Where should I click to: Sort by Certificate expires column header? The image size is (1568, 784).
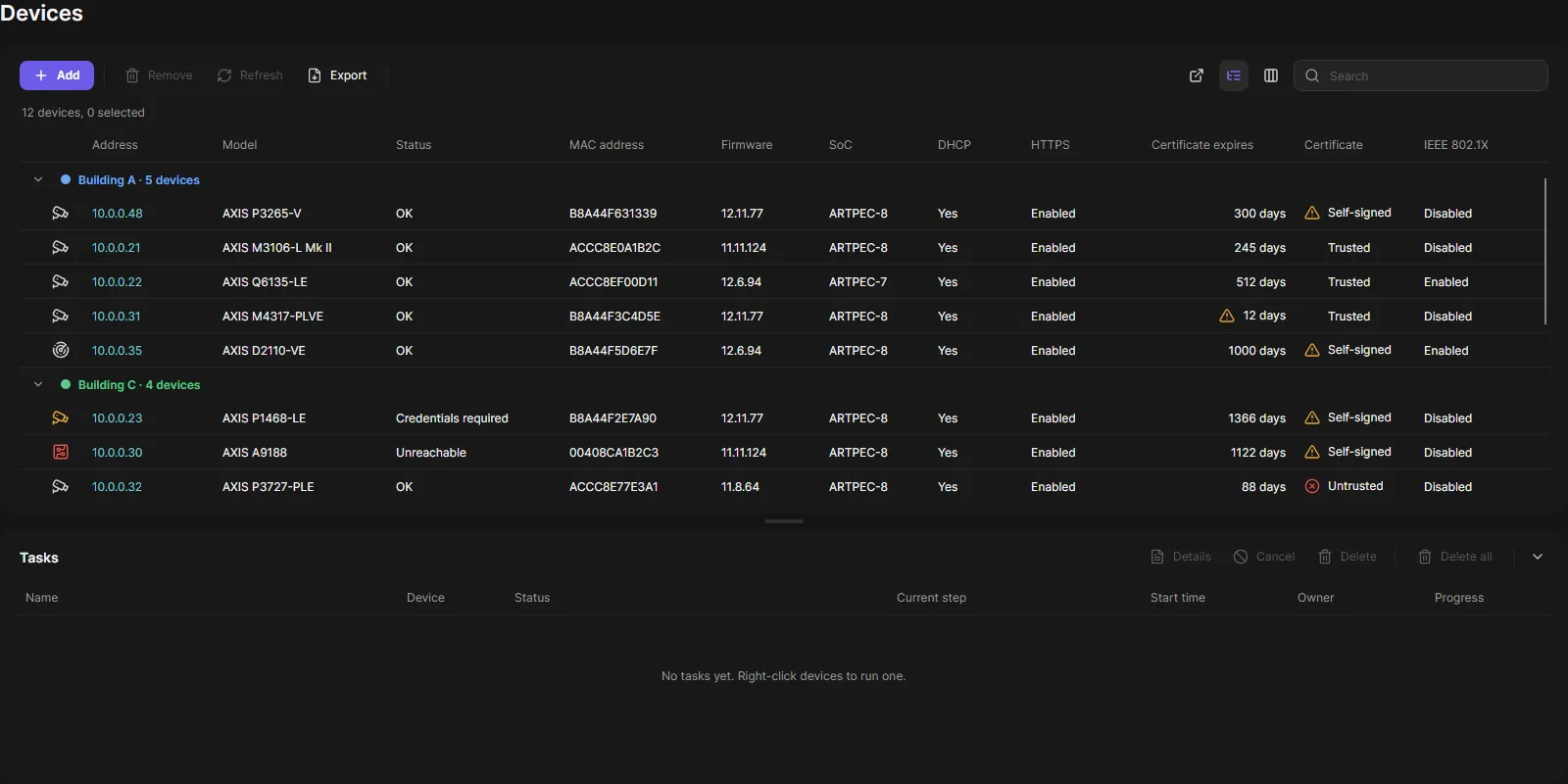[x=1202, y=145]
